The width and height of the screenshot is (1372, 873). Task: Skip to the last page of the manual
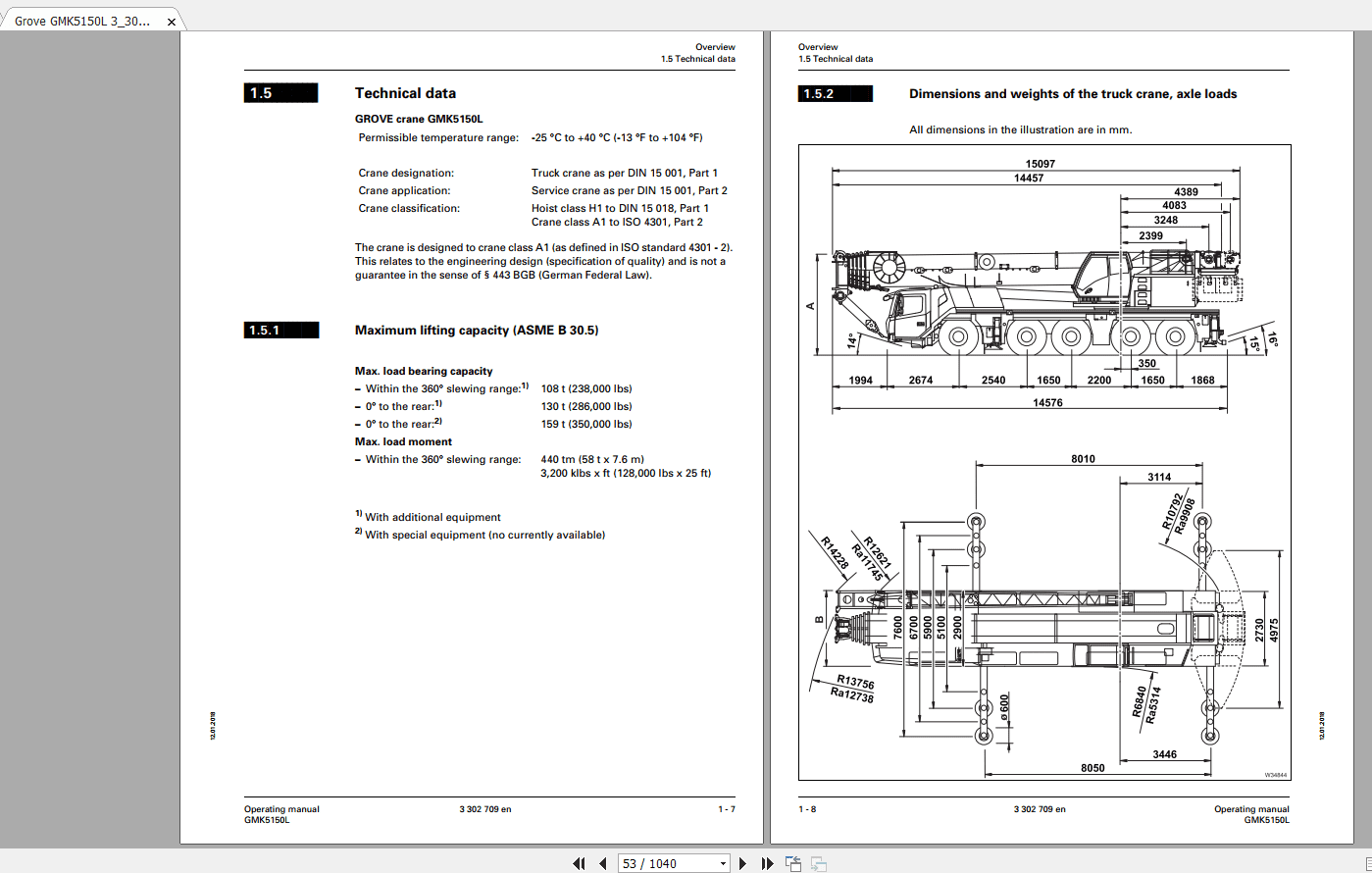767,863
